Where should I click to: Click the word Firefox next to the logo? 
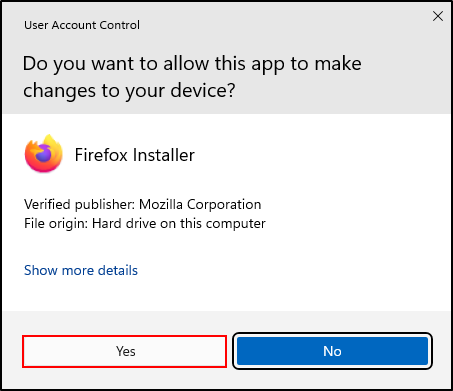tap(101, 155)
